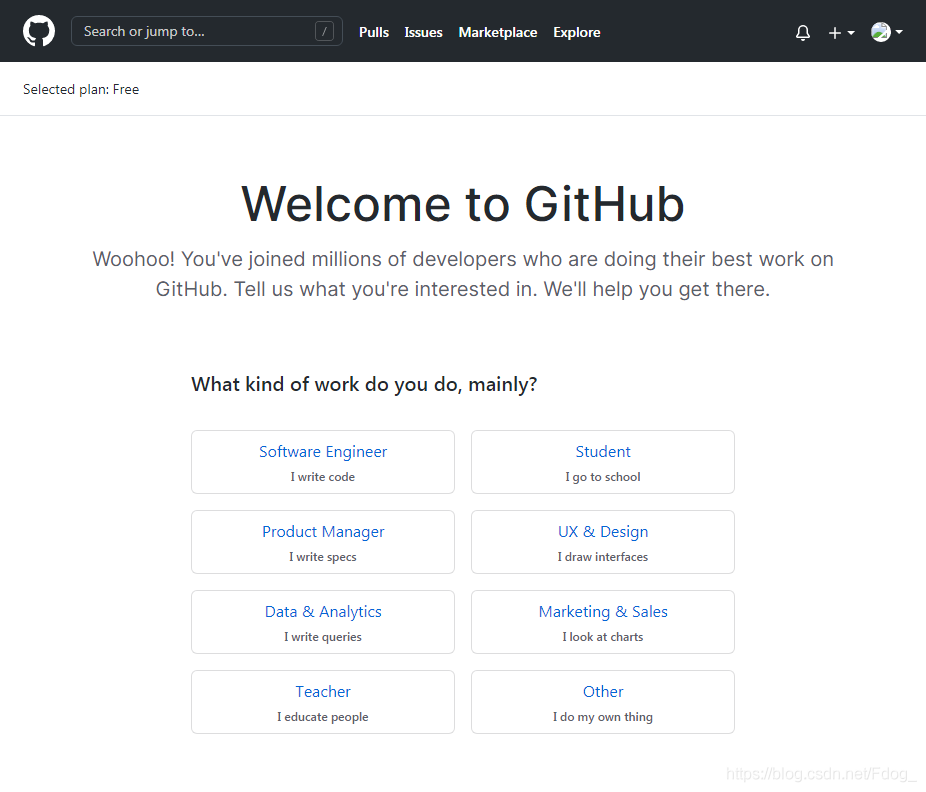Open Issues from the header
Image resolution: width=926 pixels, height=792 pixels.
[x=423, y=32]
